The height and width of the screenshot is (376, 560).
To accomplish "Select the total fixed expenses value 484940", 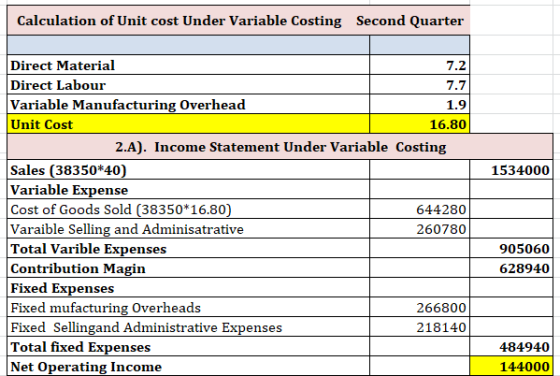I will click(x=511, y=346).
